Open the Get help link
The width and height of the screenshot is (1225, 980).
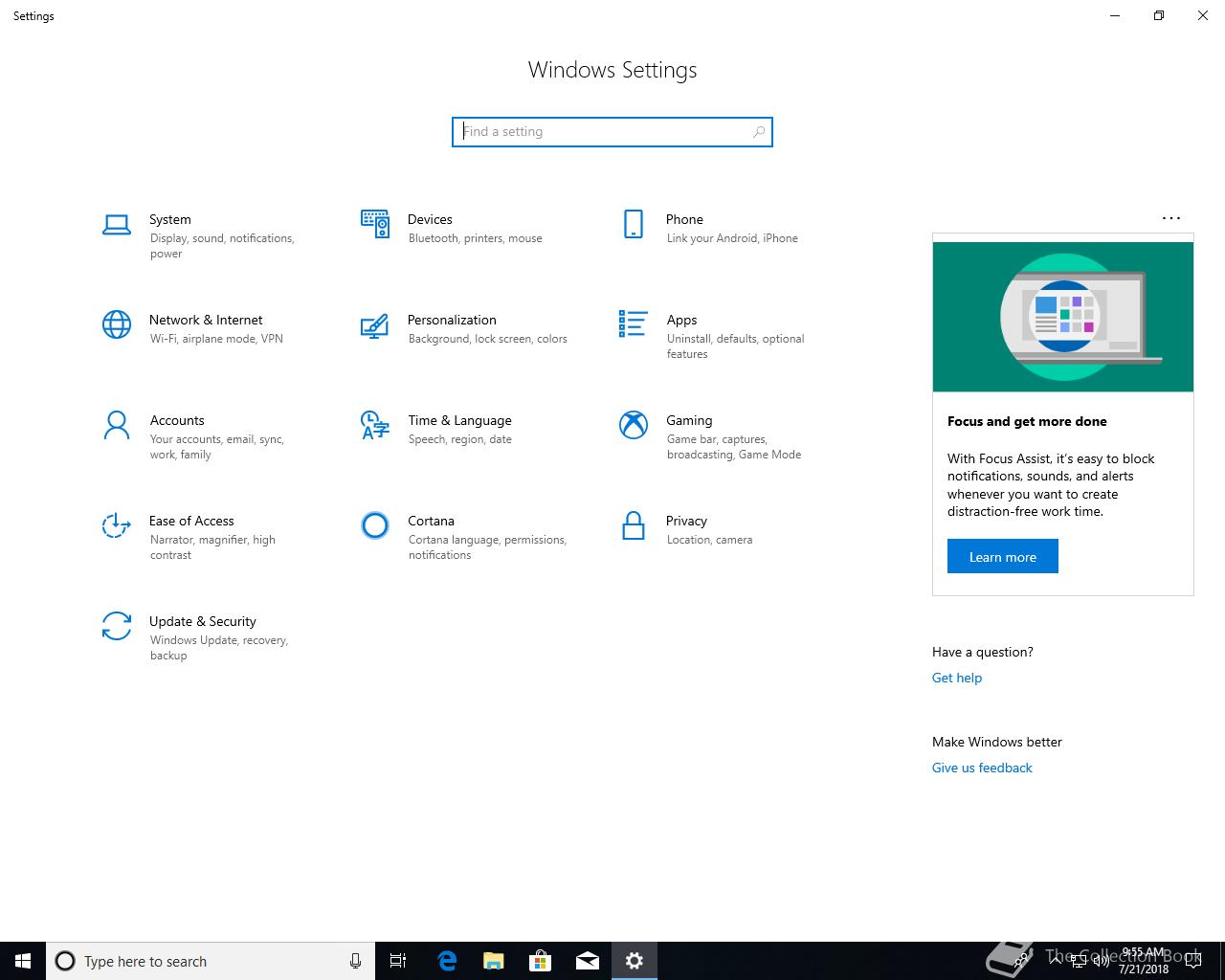(957, 678)
